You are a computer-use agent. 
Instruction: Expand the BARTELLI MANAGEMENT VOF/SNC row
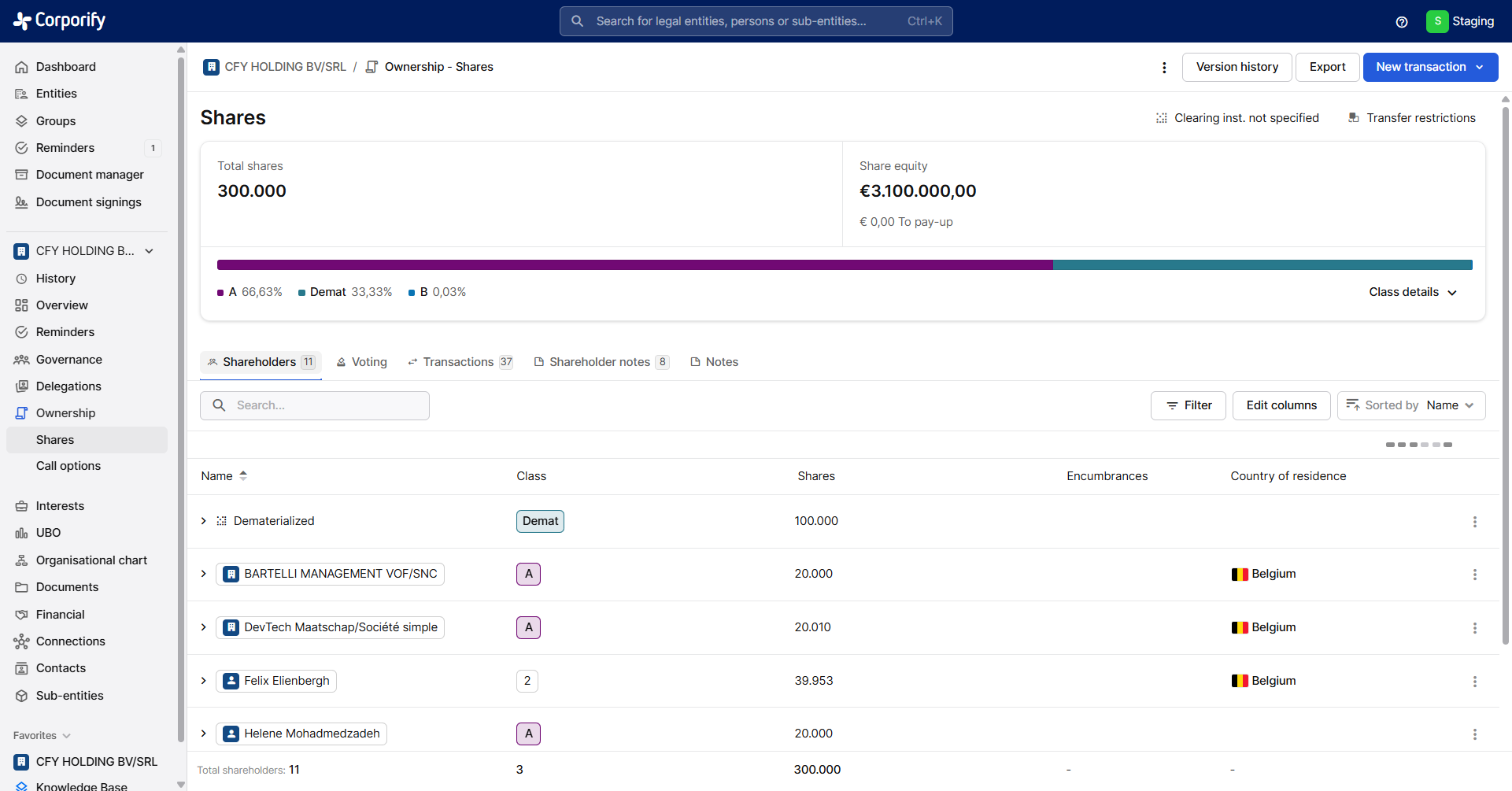[x=204, y=574]
